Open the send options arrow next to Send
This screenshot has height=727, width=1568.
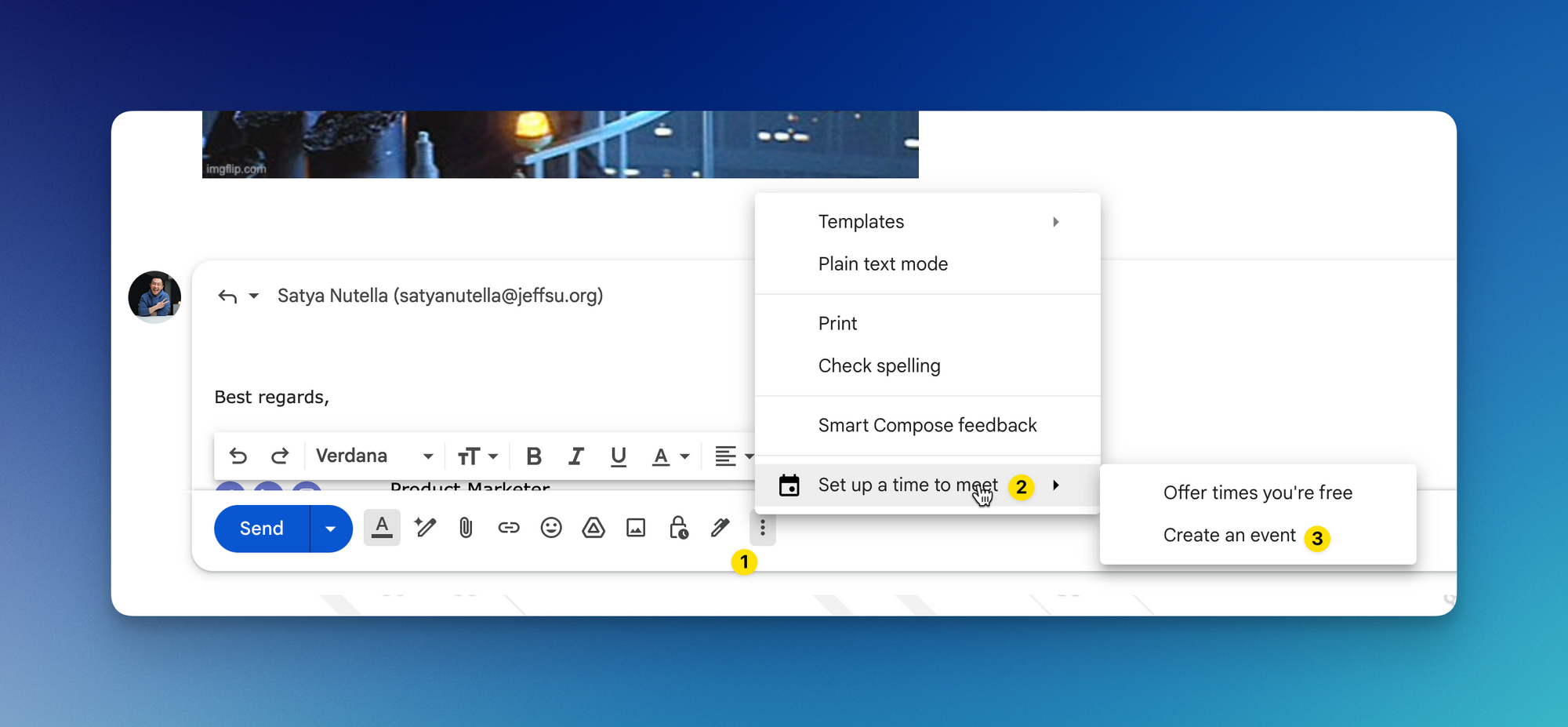(x=331, y=529)
